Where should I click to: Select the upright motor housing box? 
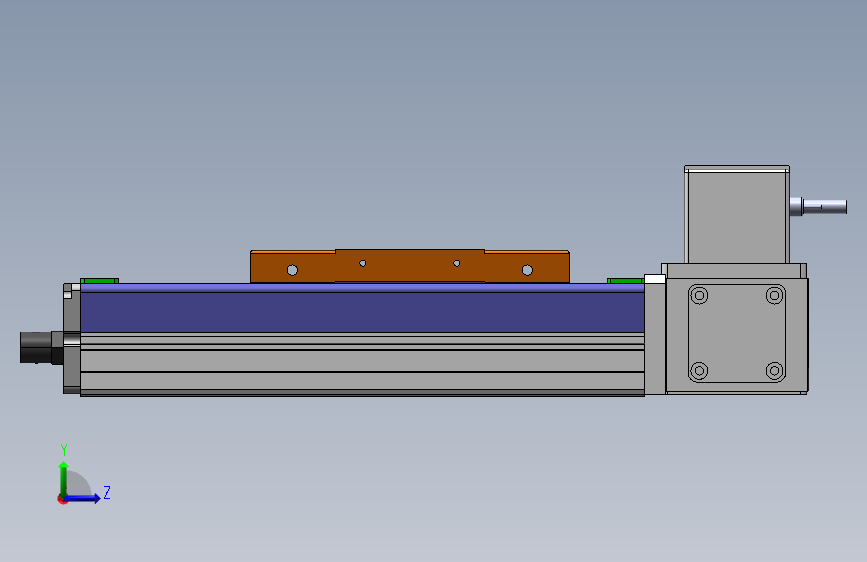pos(737,215)
